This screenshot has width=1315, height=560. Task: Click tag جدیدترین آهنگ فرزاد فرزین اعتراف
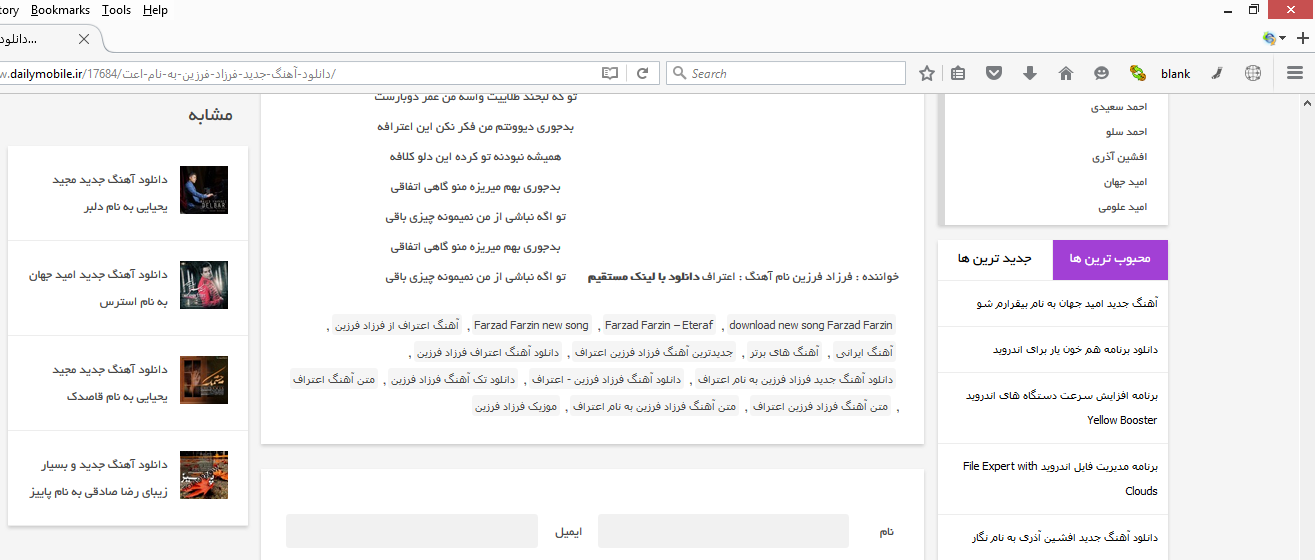point(655,352)
